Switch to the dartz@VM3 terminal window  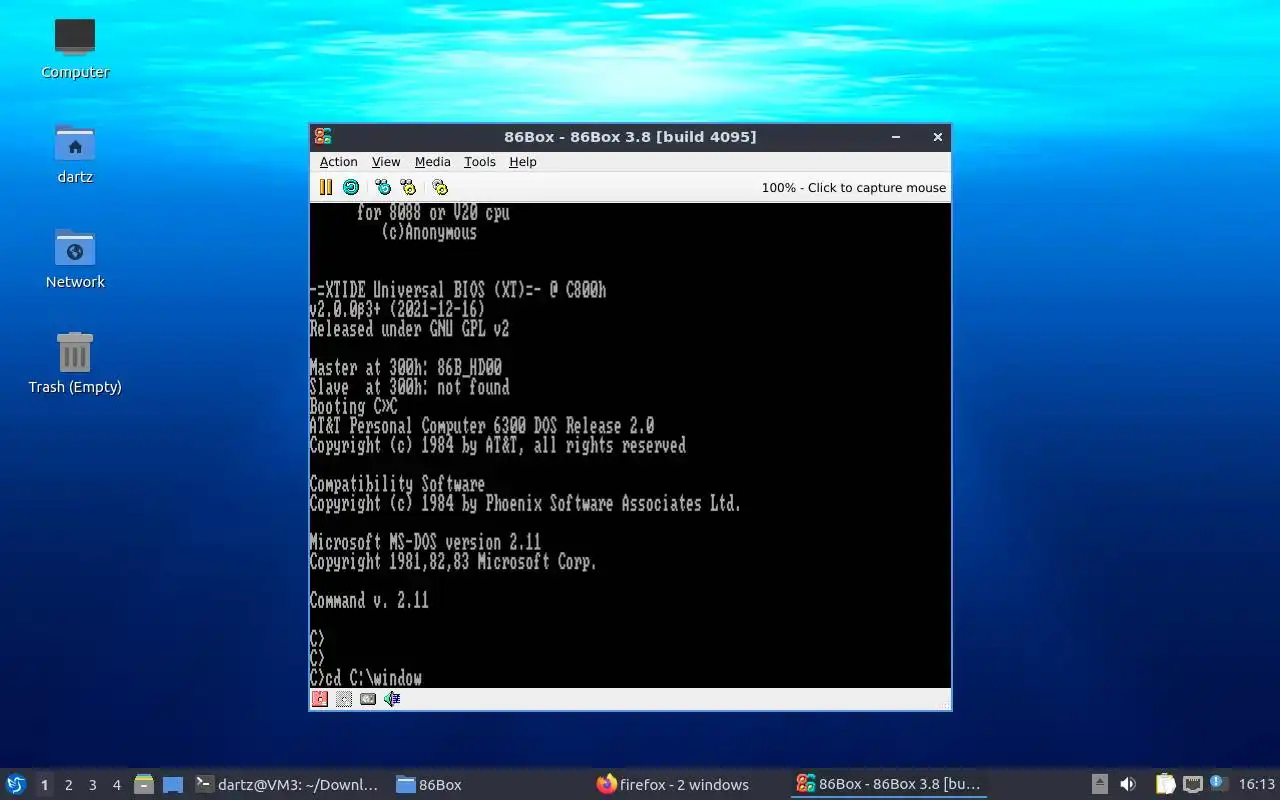(x=287, y=785)
